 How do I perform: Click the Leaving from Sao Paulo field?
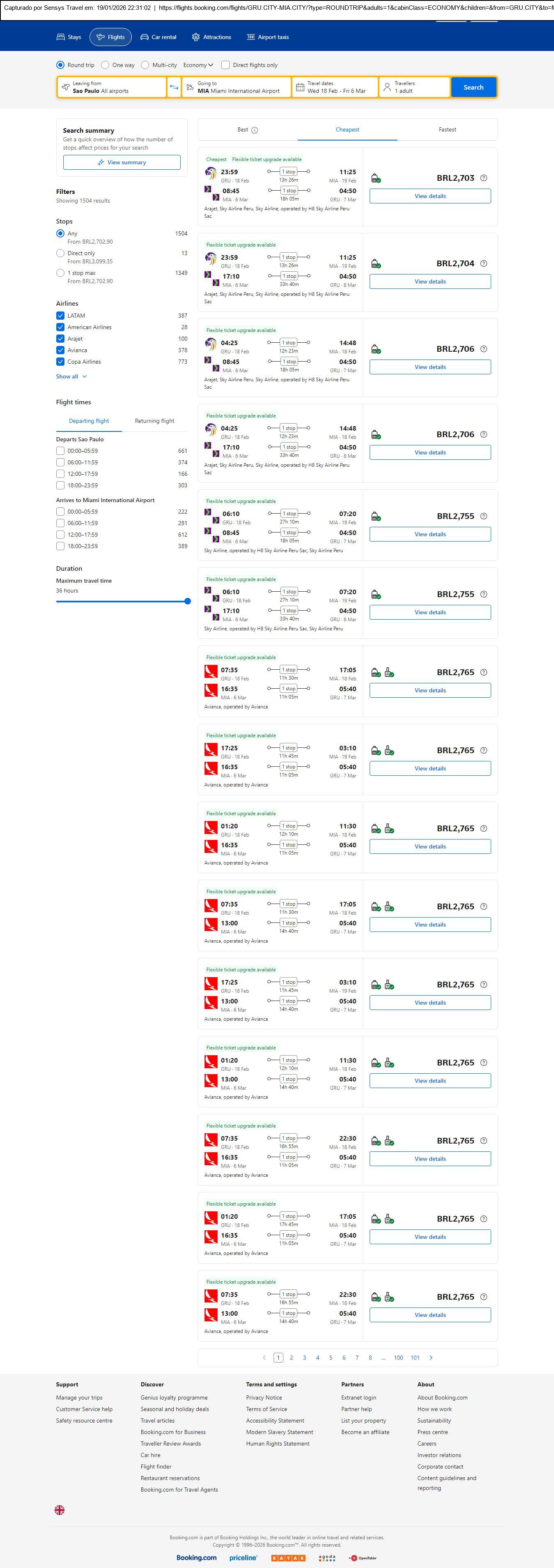112,87
